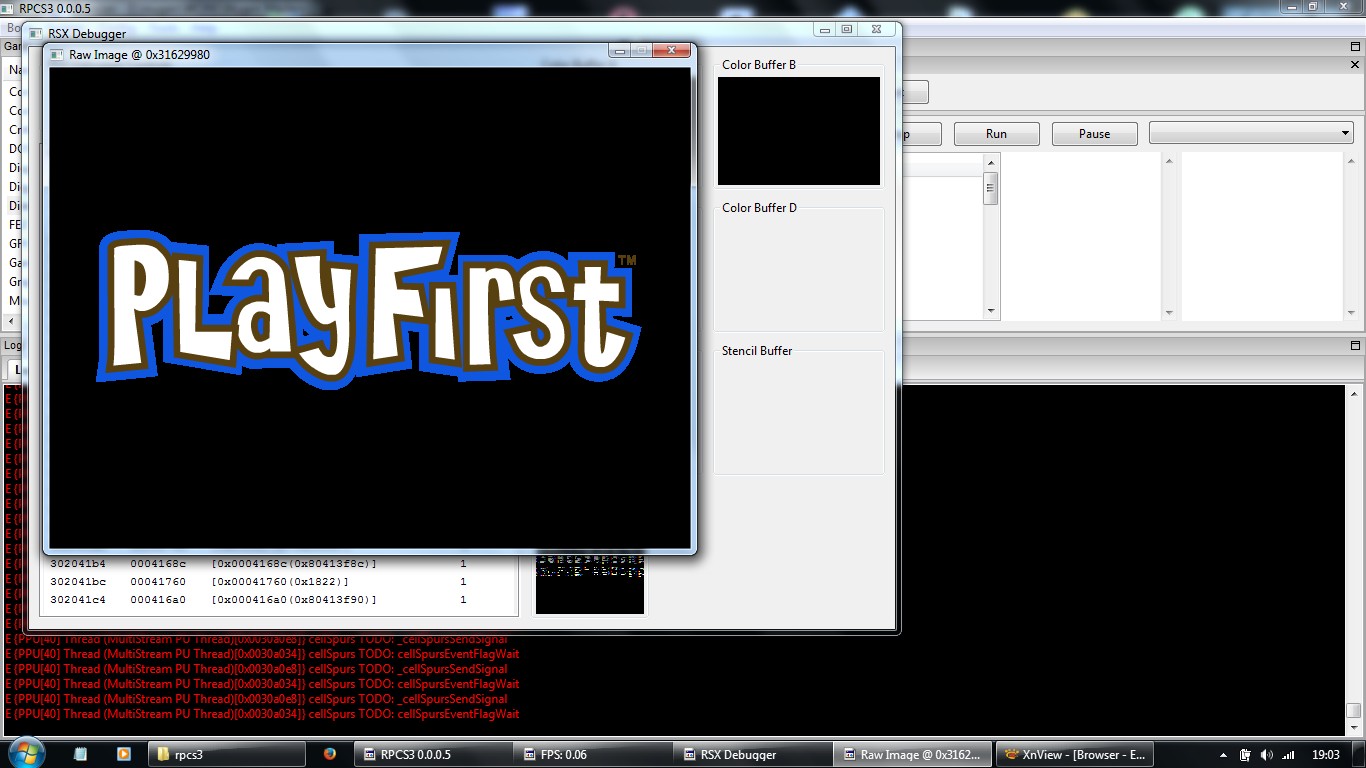Open the empty combo box beside Pause

click(1251, 133)
